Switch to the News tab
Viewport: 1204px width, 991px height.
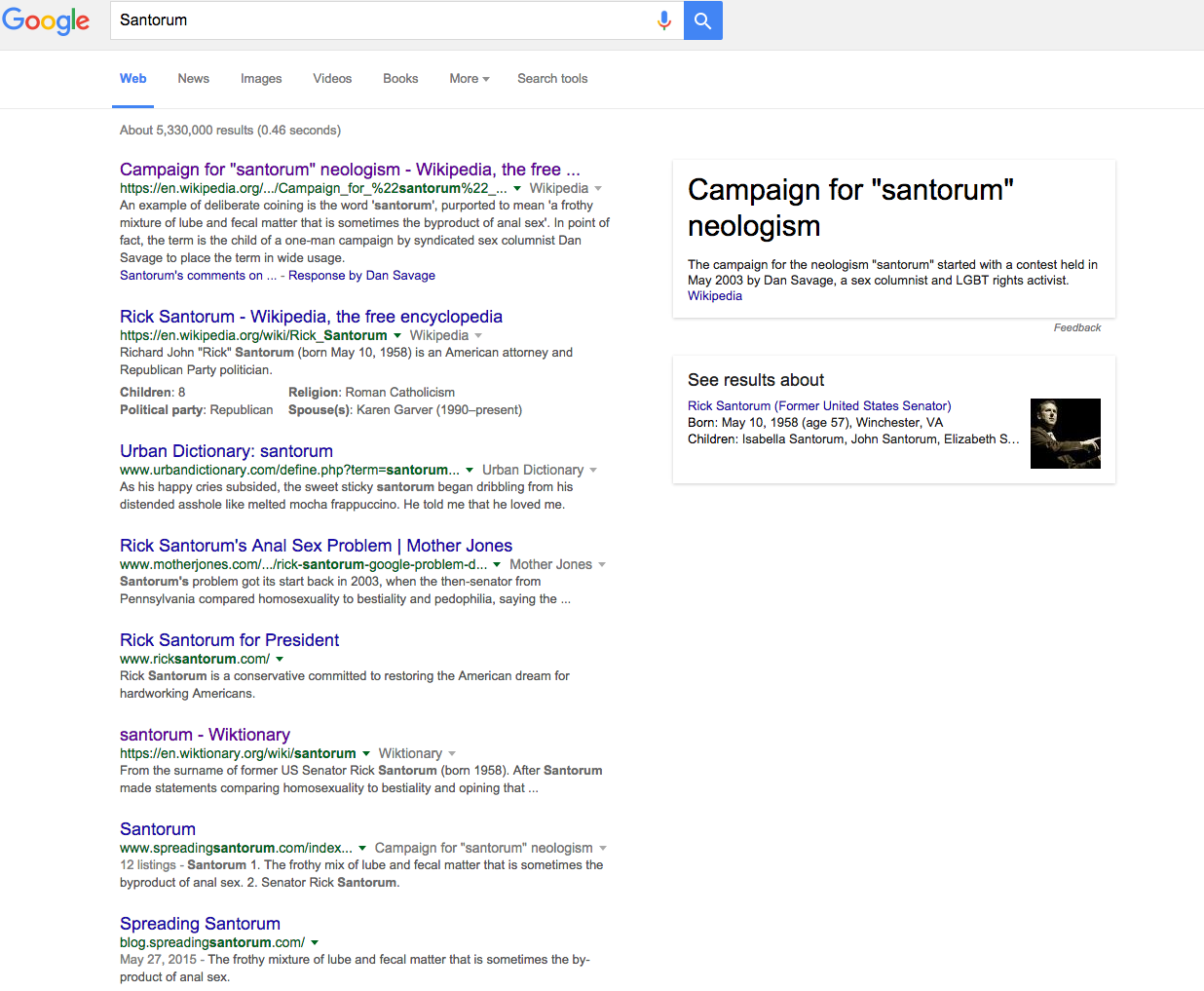194,79
